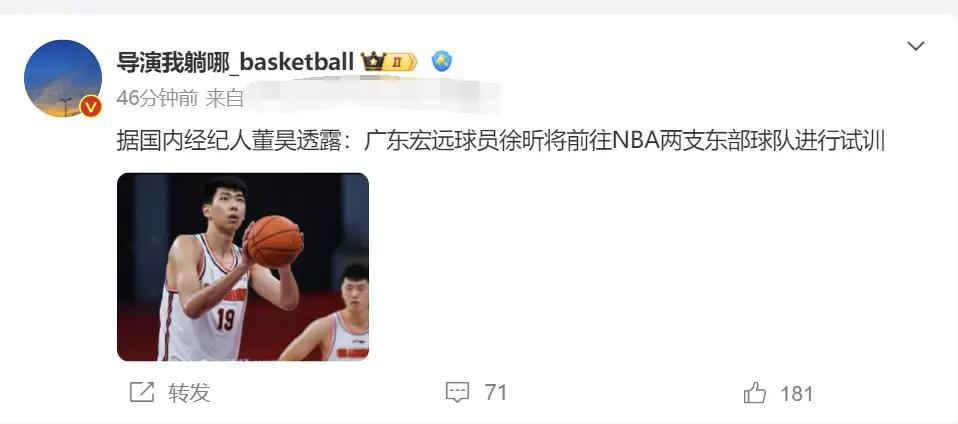The width and height of the screenshot is (958, 424).
Task: Click the comment count 71
Action: tap(495, 392)
